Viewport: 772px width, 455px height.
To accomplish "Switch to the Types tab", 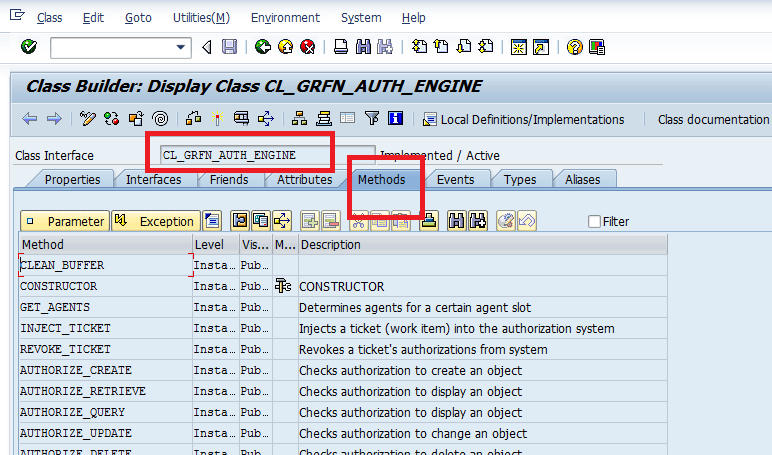I will [520, 179].
